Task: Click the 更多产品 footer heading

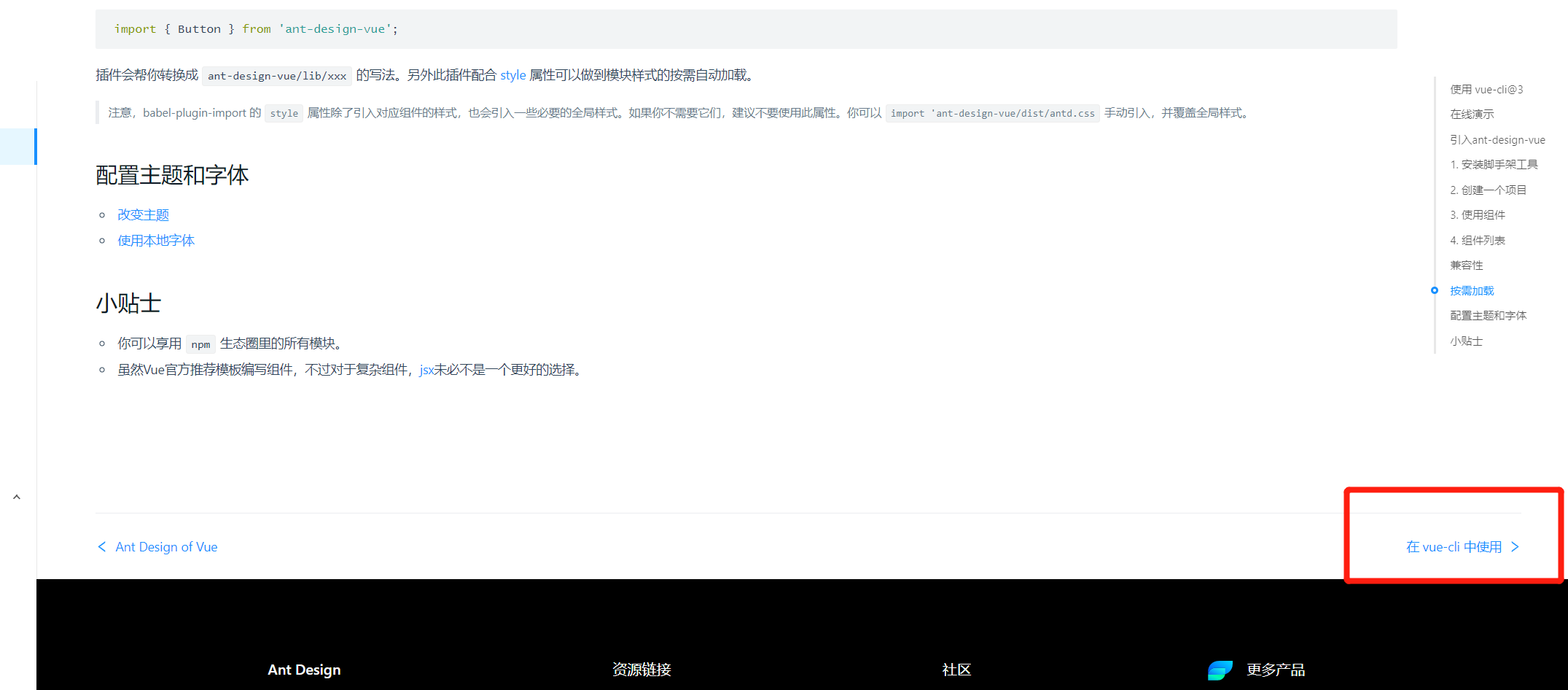Action: (x=1276, y=670)
